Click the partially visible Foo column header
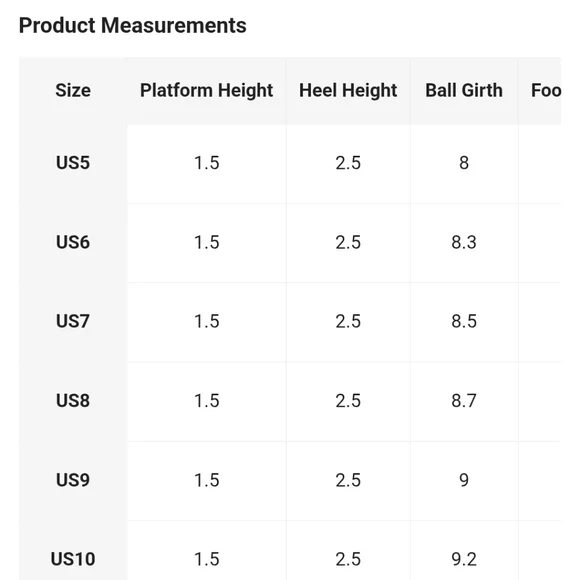This screenshot has width=580, height=580. (x=546, y=90)
